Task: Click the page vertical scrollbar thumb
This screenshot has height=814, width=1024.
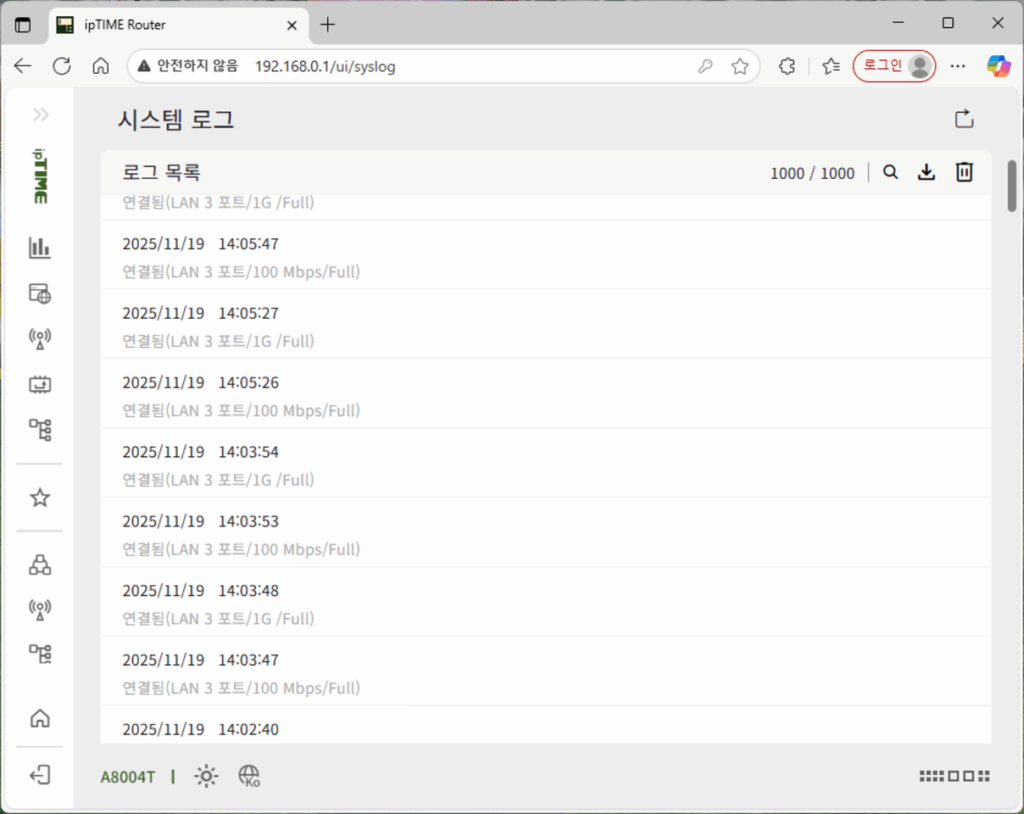Action: pyautogui.click(x=1012, y=185)
